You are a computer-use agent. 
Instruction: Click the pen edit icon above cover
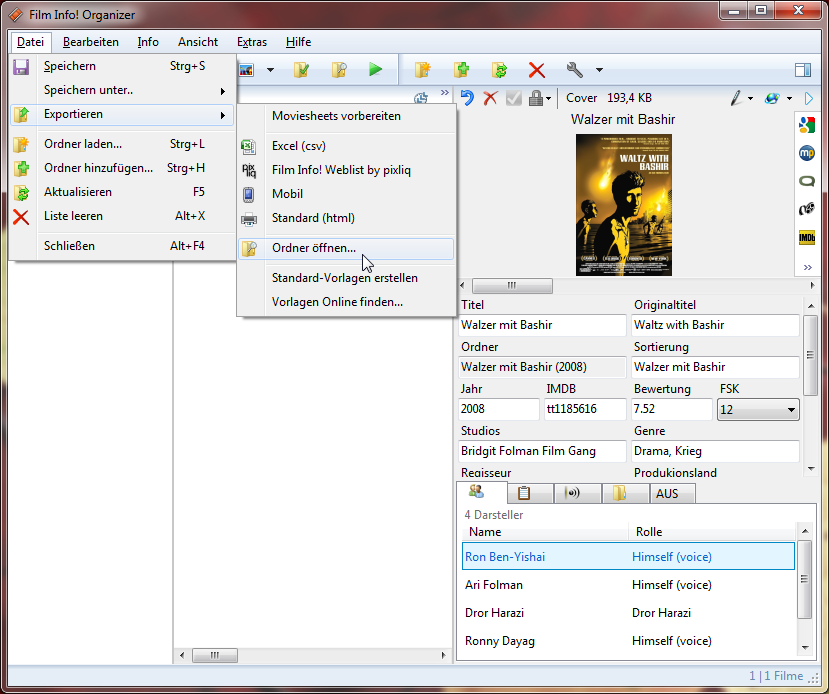[735, 98]
